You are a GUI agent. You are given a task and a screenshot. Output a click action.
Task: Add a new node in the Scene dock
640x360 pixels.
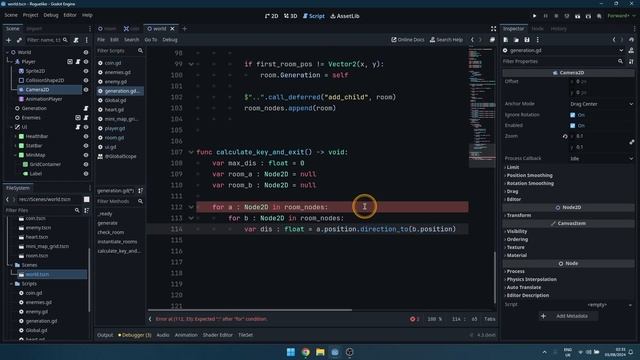click(8, 40)
